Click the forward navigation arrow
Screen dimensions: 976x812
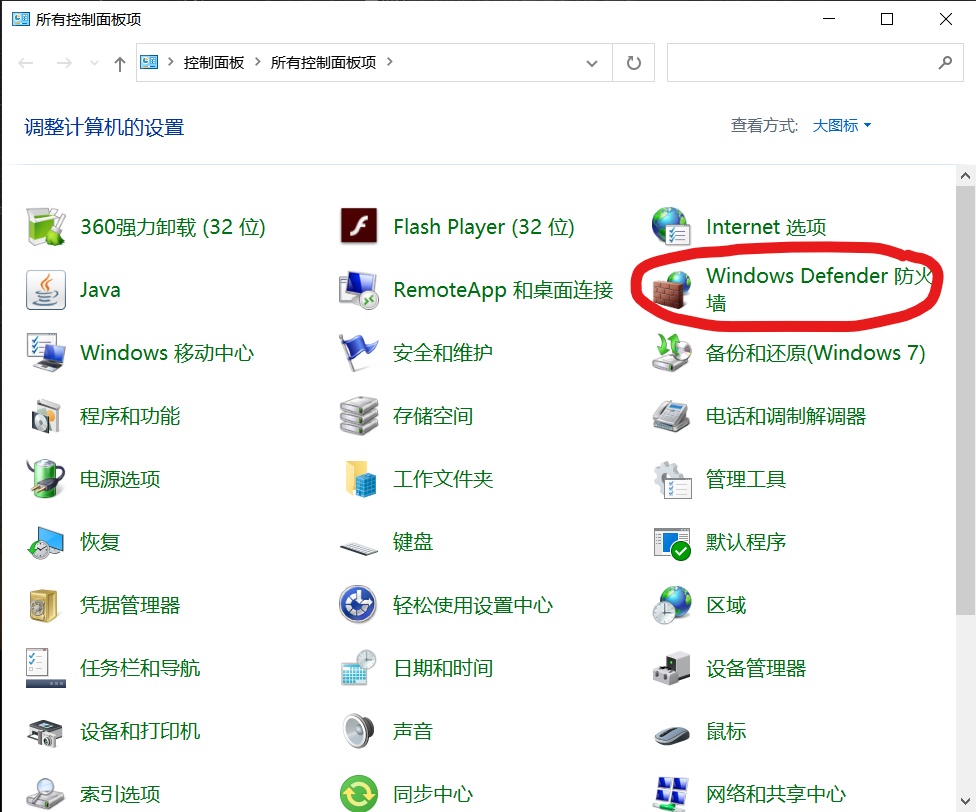pyautogui.click(x=63, y=63)
